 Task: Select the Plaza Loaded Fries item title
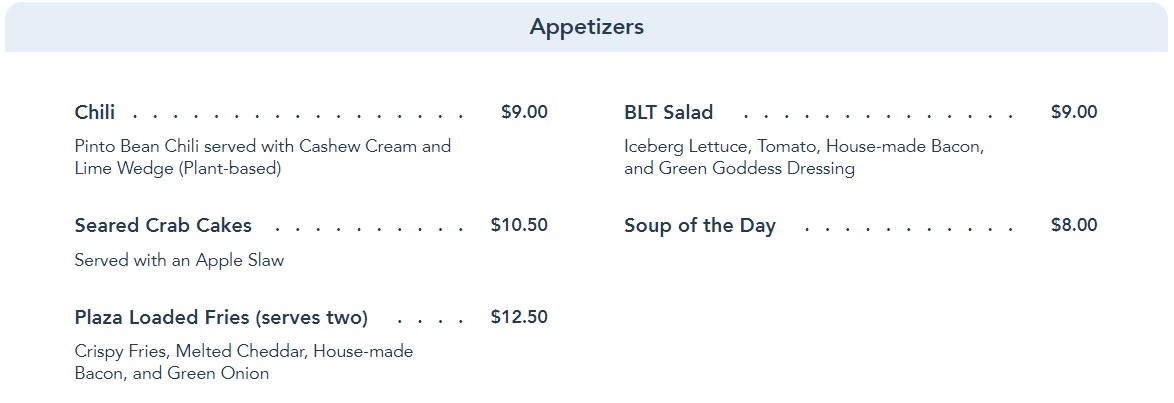(162, 318)
